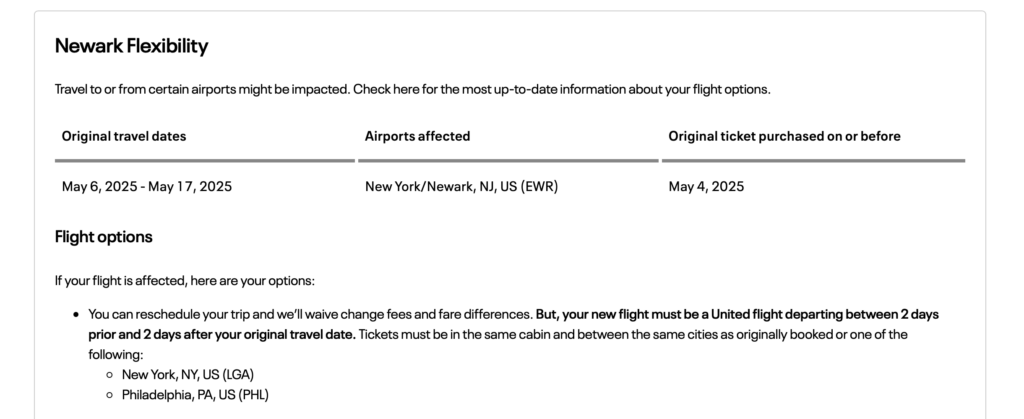This screenshot has width=1024, height=419.
Task: Click the May 6, 2025 - May 17, 2025 cell
Action: 147,187
